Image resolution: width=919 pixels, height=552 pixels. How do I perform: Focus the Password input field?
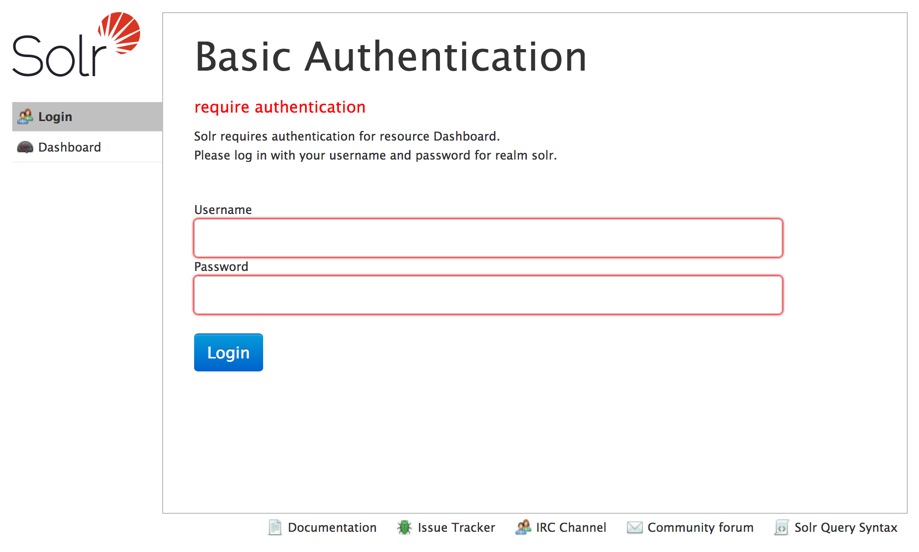pyautogui.click(x=488, y=295)
